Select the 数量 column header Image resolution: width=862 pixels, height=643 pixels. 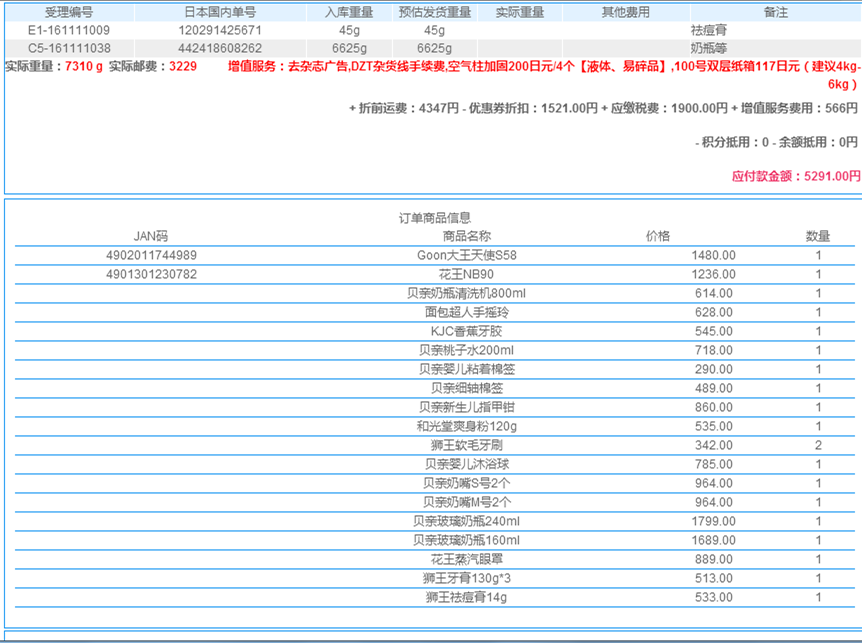[x=818, y=236]
